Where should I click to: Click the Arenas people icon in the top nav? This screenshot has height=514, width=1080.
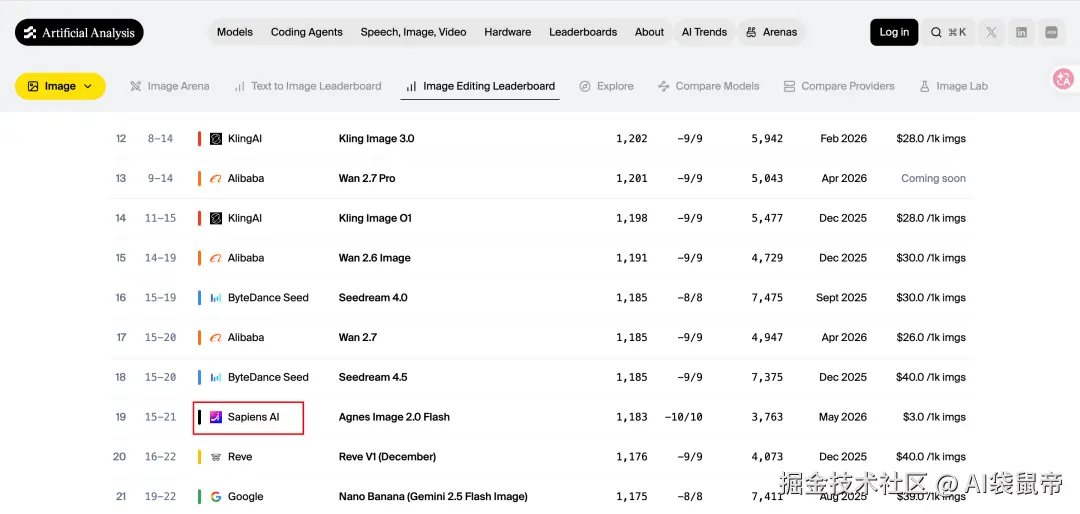[751, 32]
